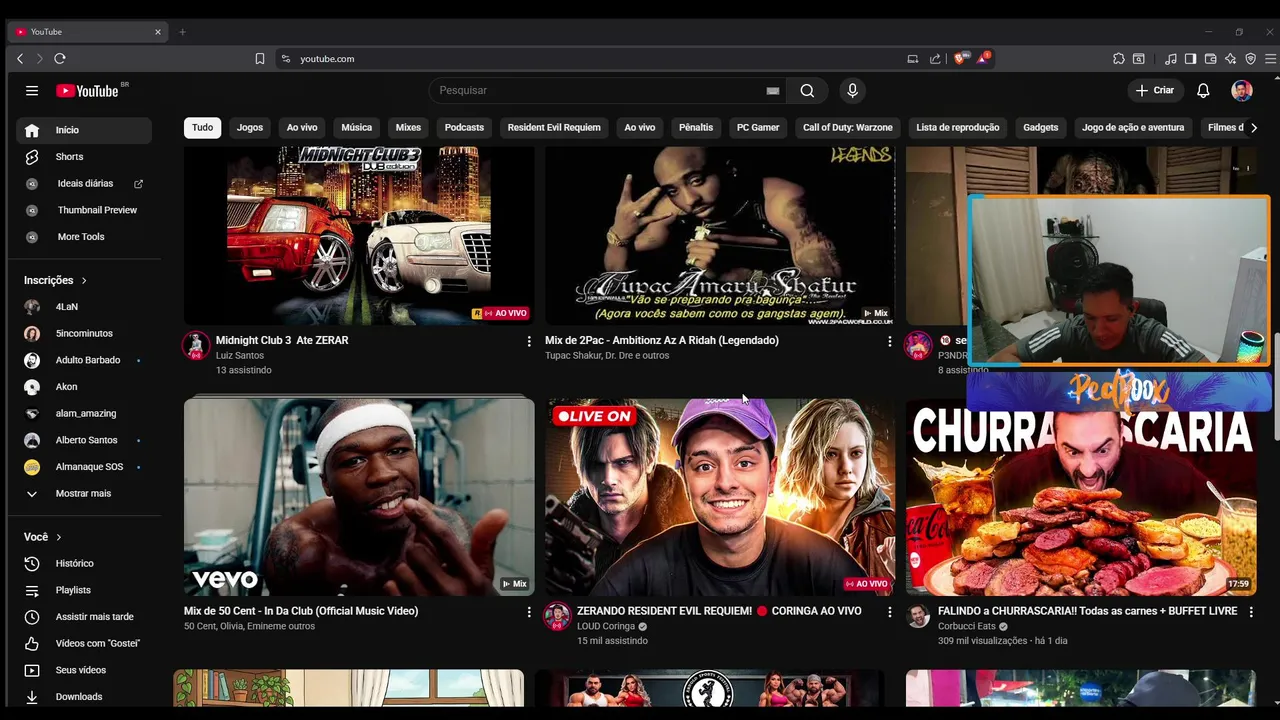Open Playlists in the sidebar
This screenshot has width=1280, height=720.
click(84, 590)
